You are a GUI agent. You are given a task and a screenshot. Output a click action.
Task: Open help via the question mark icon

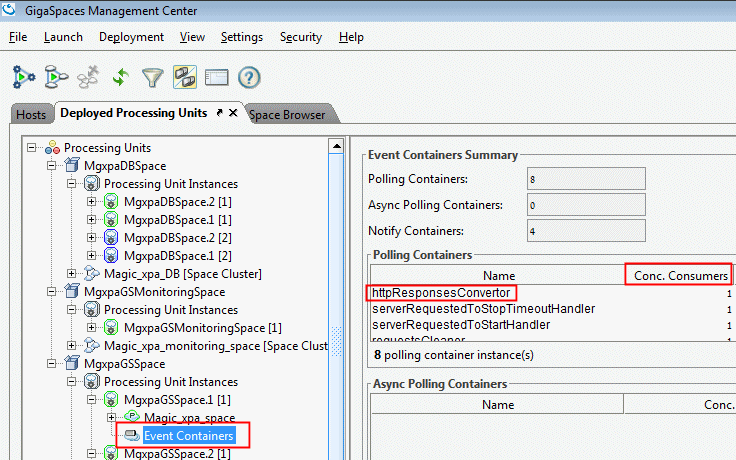(x=249, y=77)
